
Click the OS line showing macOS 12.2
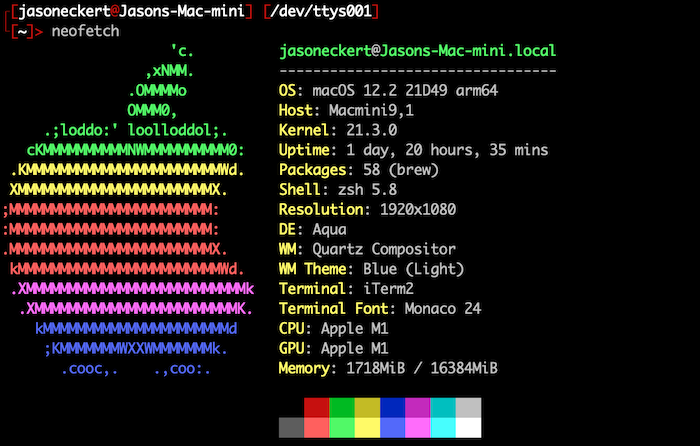pyautogui.click(x=388, y=91)
